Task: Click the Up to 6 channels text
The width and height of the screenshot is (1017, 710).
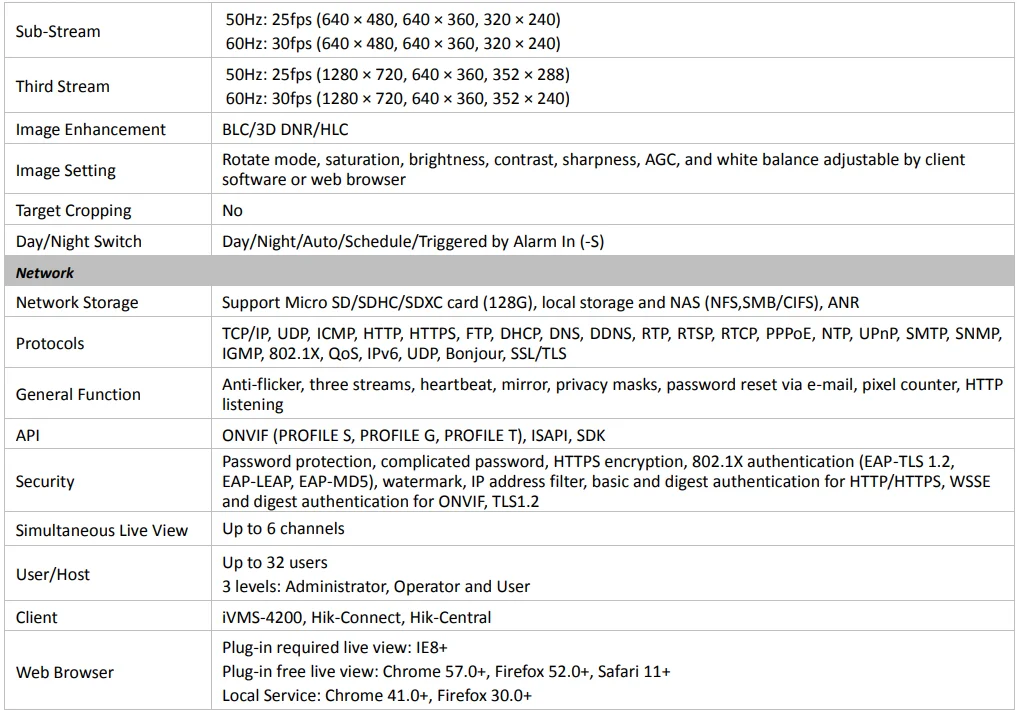Action: [283, 528]
